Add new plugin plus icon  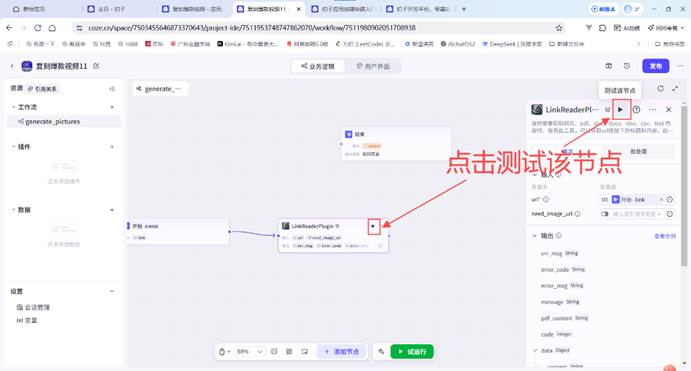[x=112, y=147]
